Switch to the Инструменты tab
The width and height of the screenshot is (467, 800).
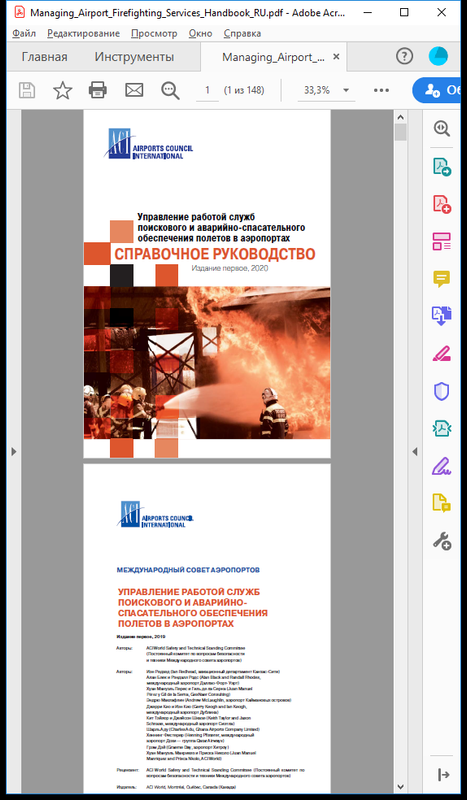click(x=134, y=57)
